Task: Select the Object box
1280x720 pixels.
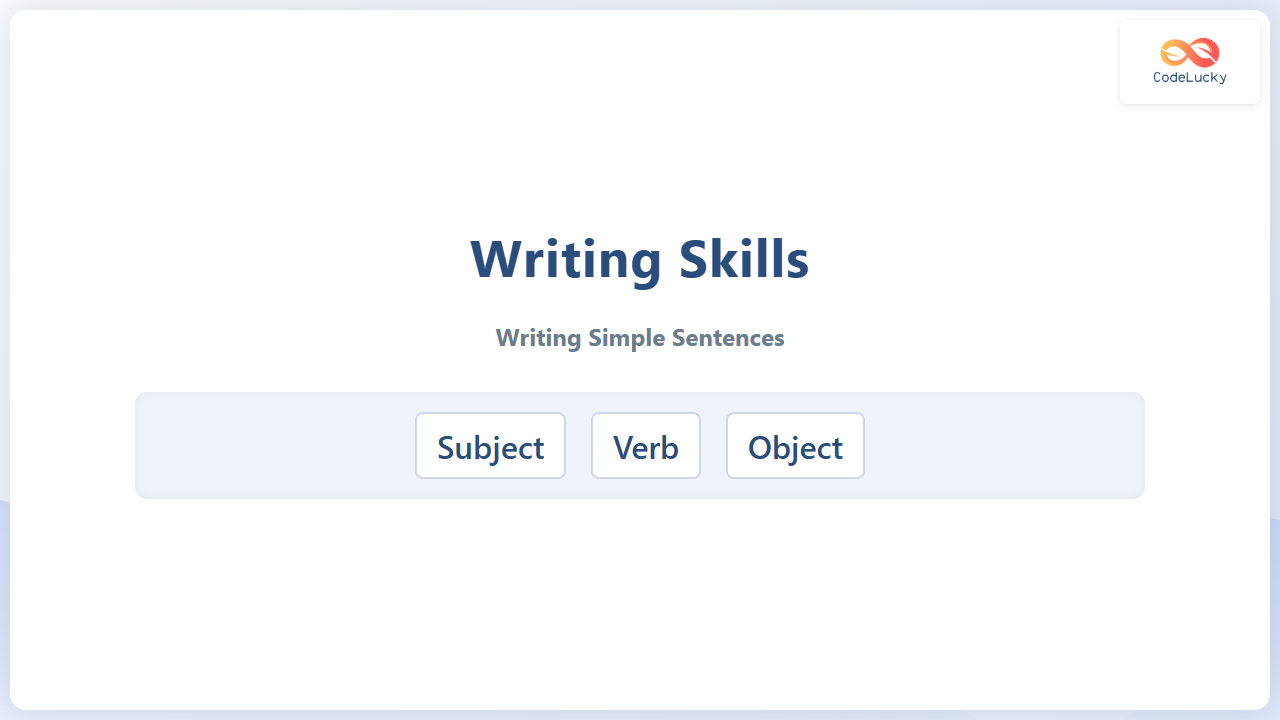Action: (795, 446)
